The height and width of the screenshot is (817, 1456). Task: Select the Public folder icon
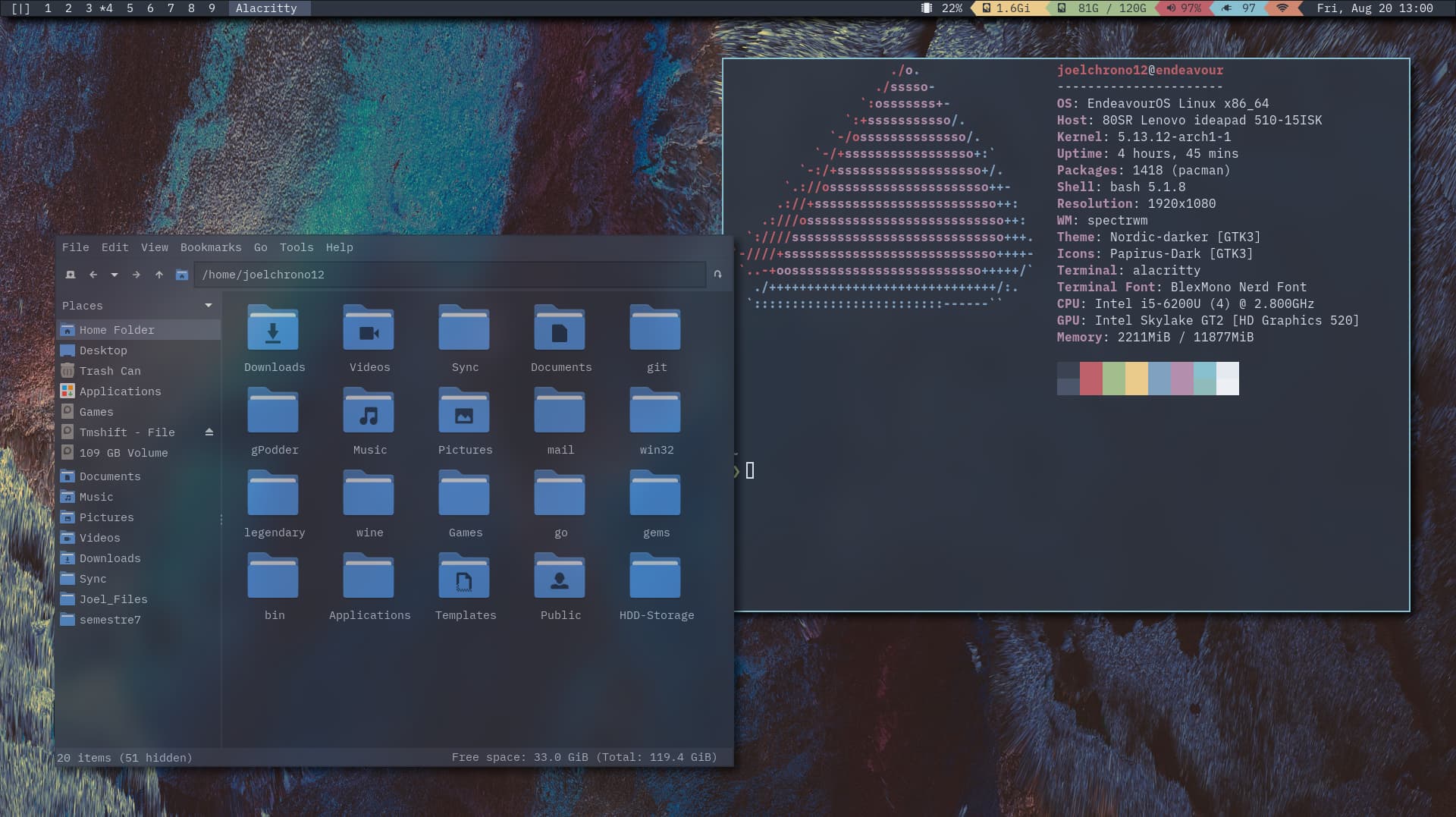point(560,576)
